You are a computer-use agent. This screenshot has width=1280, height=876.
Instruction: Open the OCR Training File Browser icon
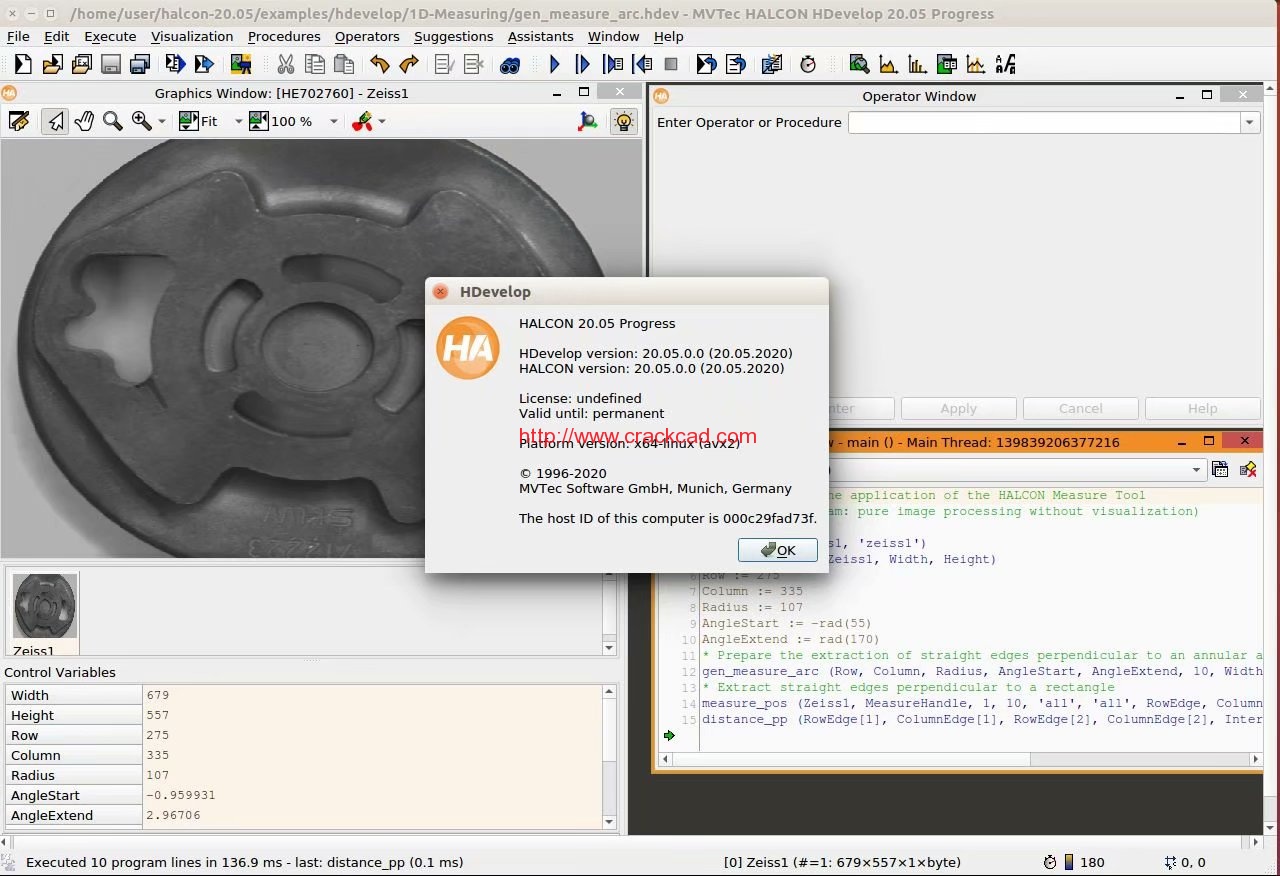(1005, 64)
